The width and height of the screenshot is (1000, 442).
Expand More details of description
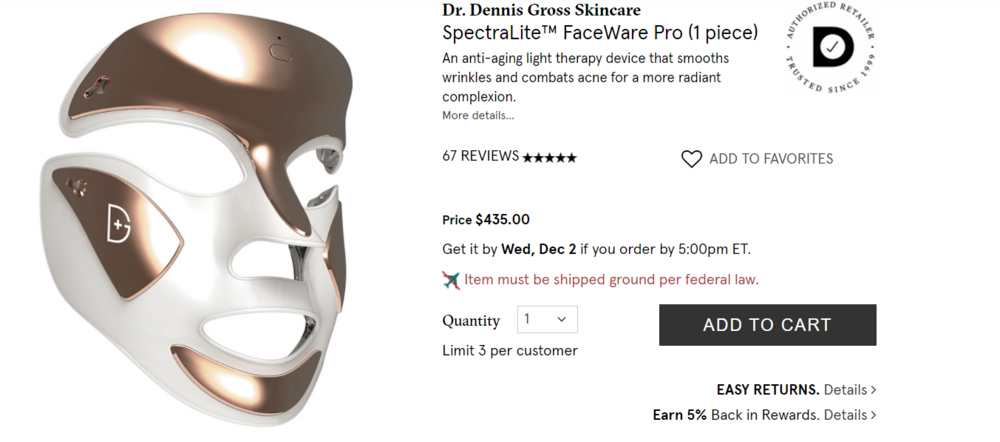click(478, 115)
